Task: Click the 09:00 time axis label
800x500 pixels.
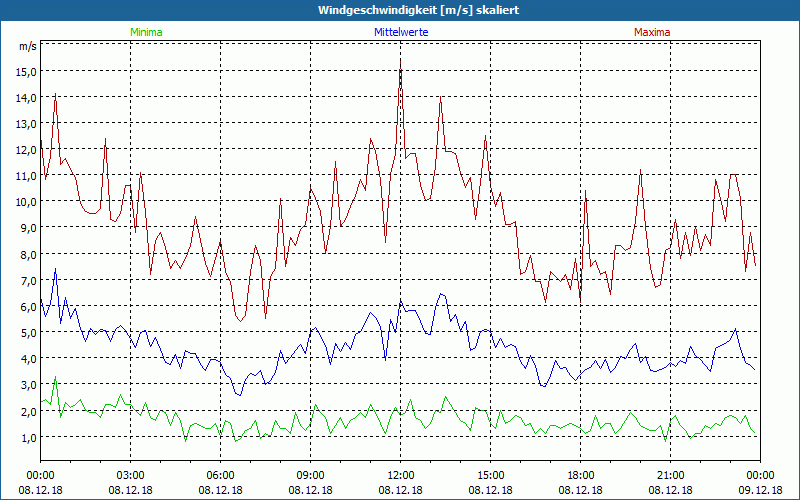Action: pyautogui.click(x=310, y=476)
